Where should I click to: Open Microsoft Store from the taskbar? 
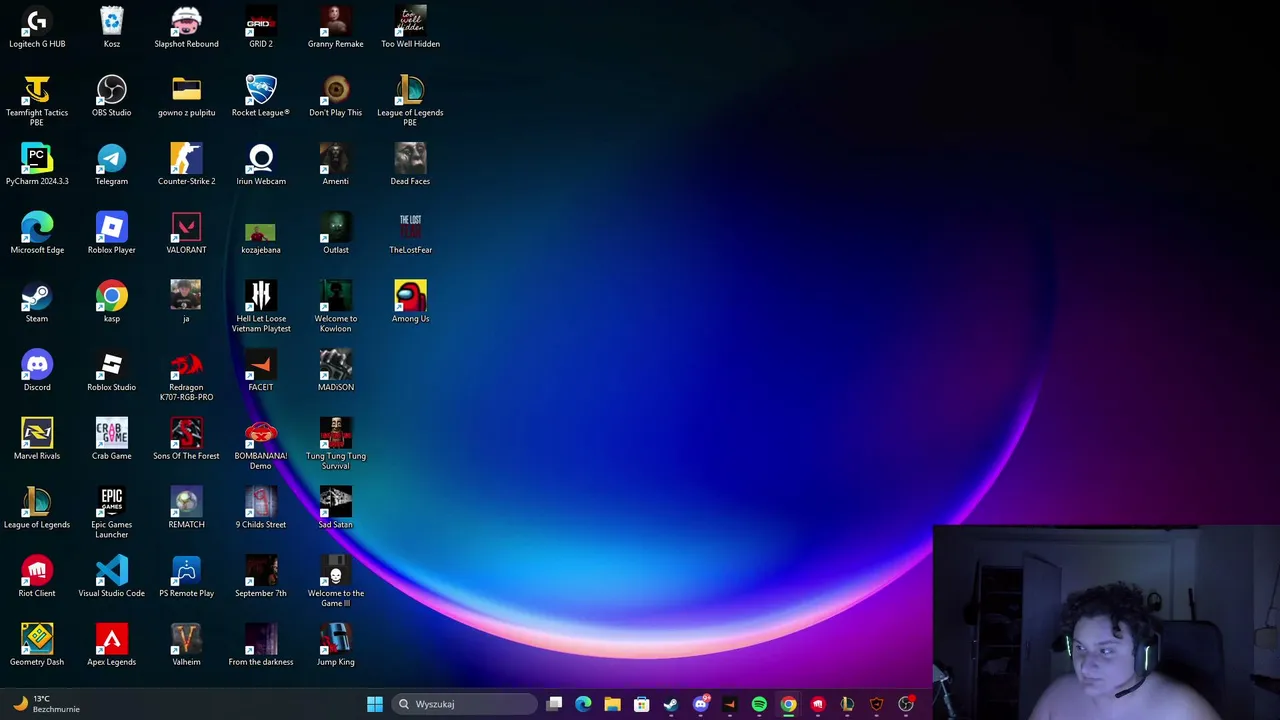(641, 704)
